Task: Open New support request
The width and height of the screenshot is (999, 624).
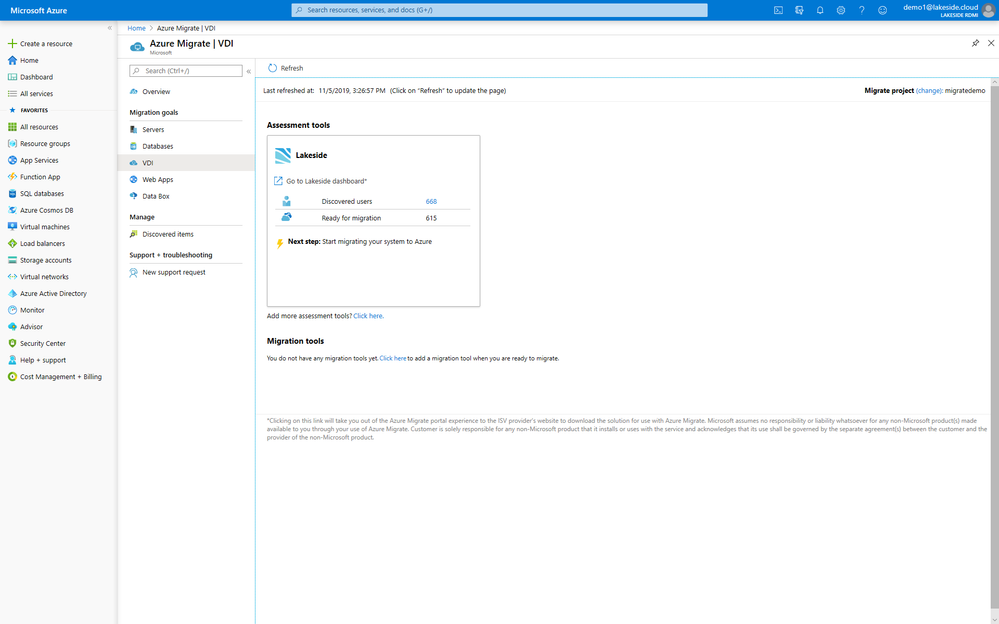Action: [174, 272]
